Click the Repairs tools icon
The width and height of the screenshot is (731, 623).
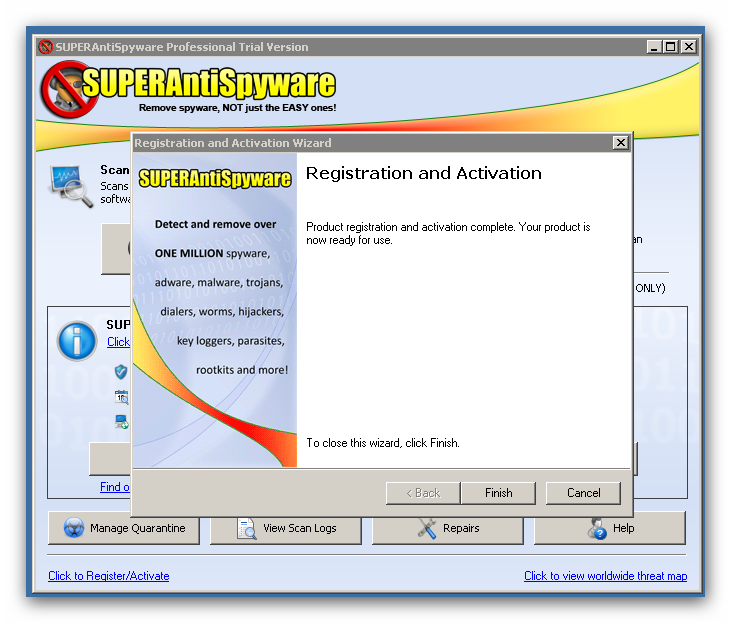[427, 528]
